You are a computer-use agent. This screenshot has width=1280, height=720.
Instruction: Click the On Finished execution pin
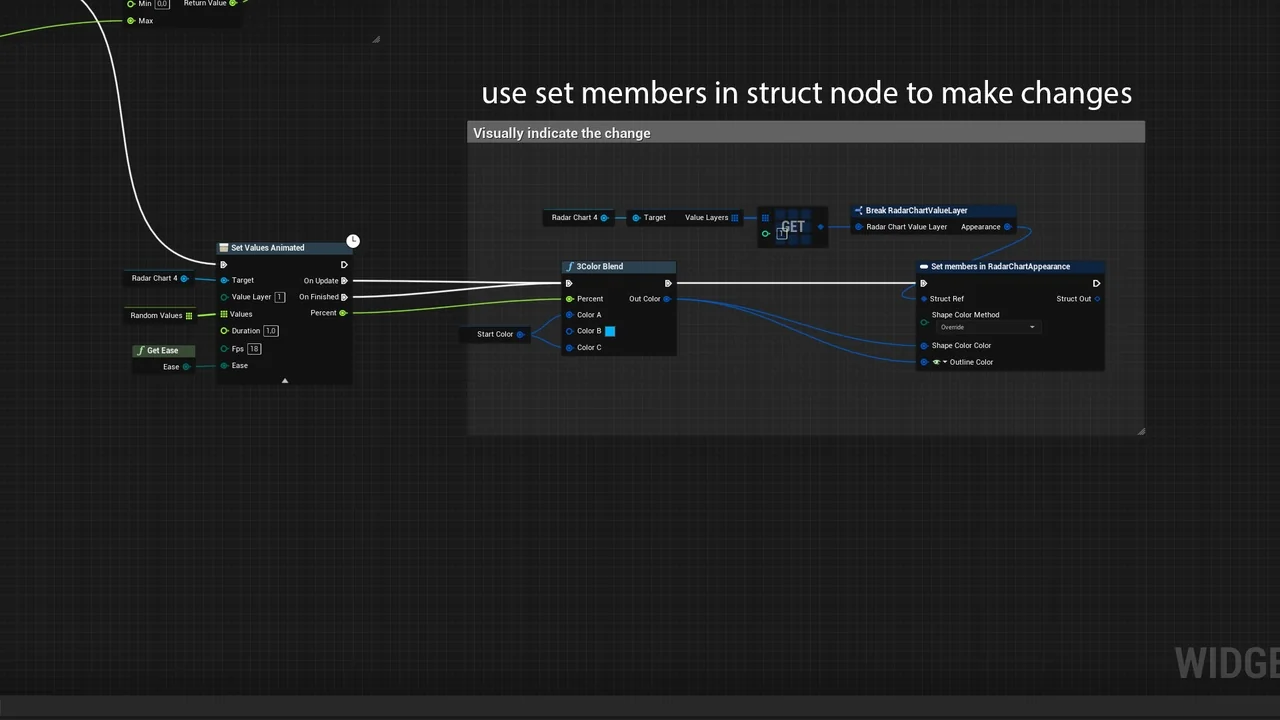(x=344, y=297)
